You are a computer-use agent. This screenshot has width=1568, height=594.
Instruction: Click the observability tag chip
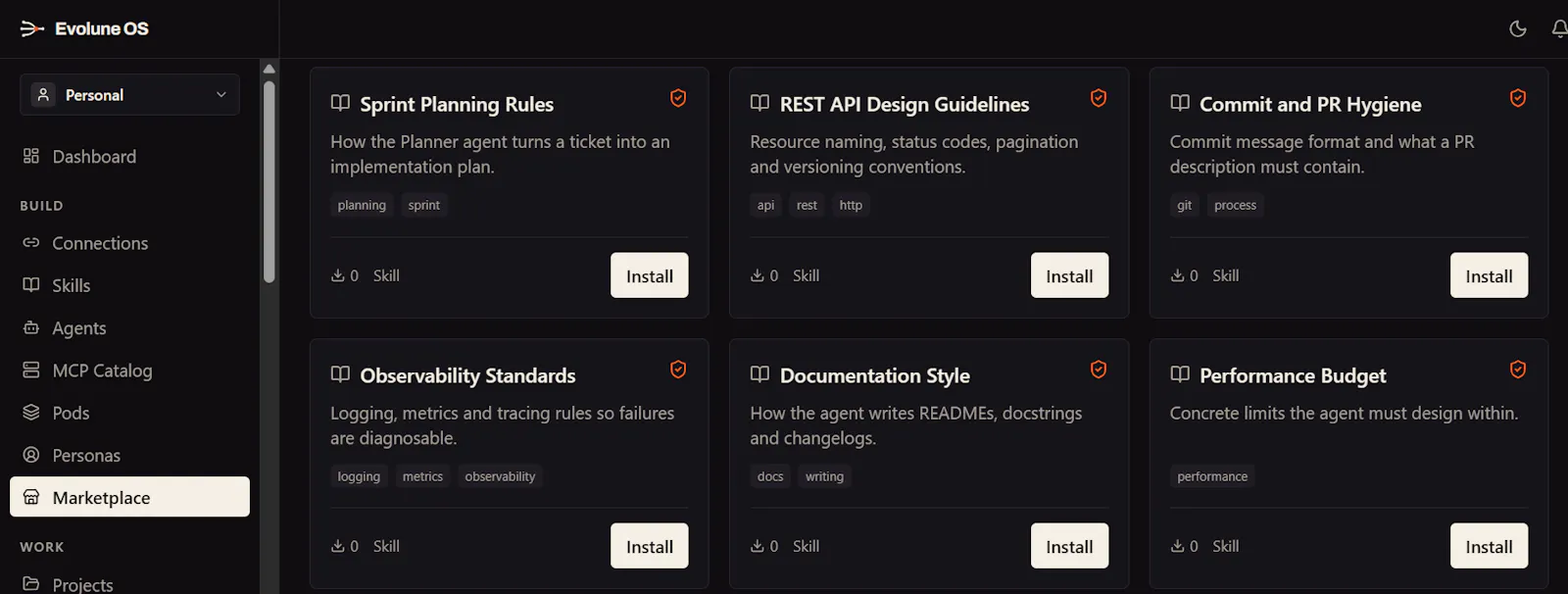[500, 476]
